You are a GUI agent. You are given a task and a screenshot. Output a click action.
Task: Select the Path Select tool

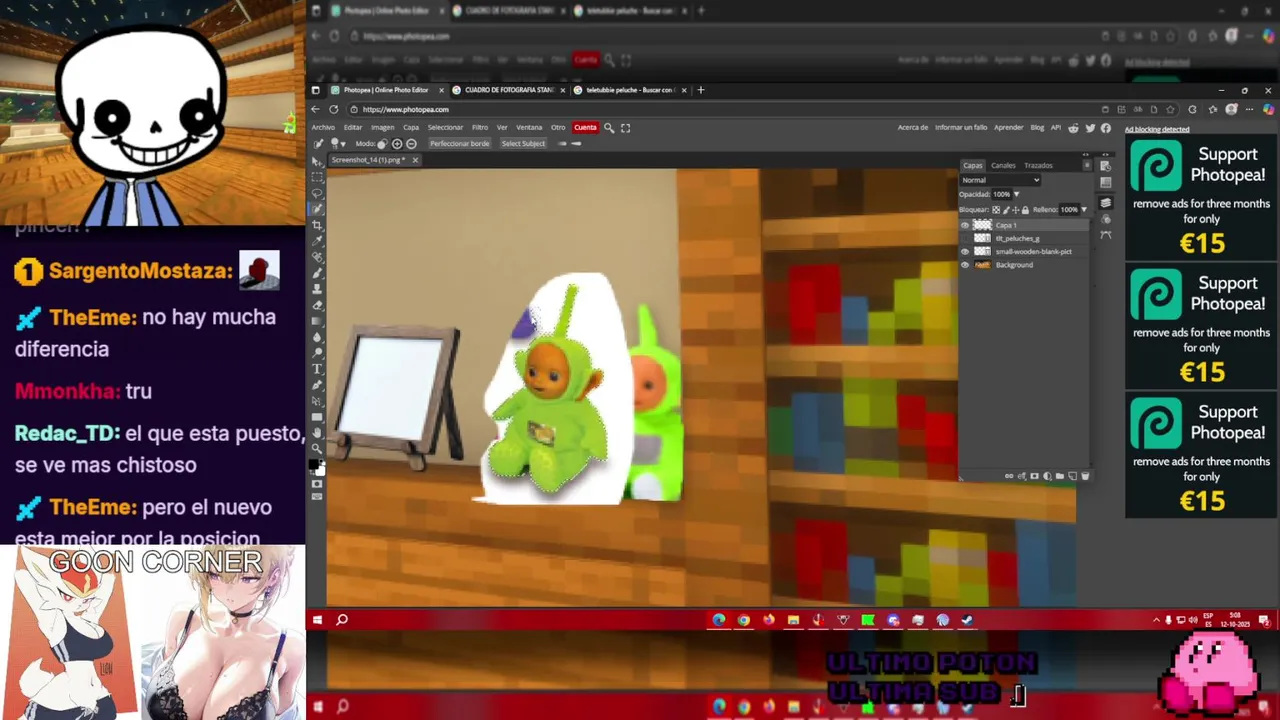317,401
